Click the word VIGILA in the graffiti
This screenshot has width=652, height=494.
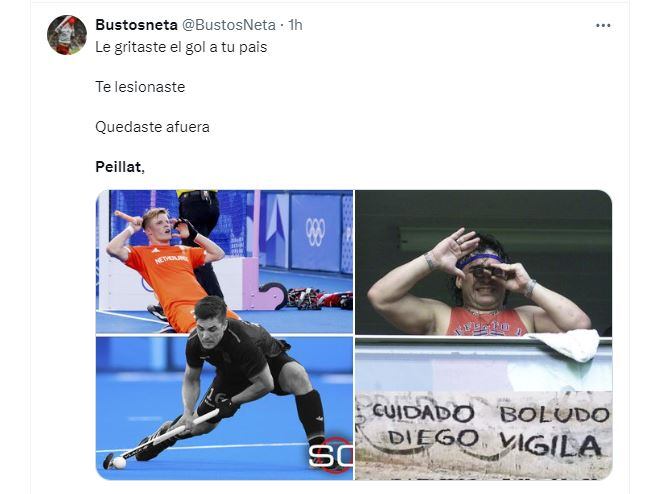click(x=550, y=445)
